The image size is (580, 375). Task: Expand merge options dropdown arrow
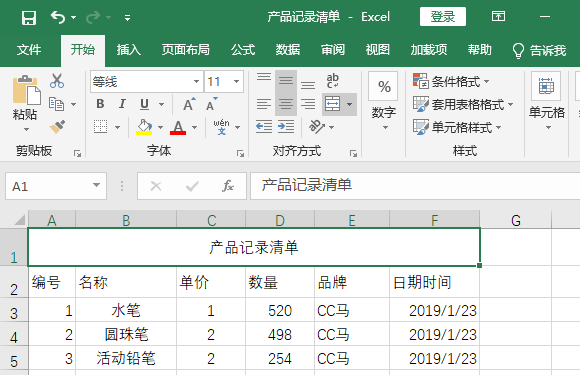(350, 105)
